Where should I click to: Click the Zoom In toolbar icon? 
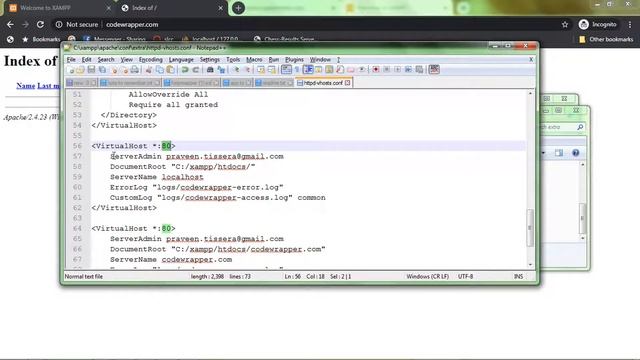[237, 70]
